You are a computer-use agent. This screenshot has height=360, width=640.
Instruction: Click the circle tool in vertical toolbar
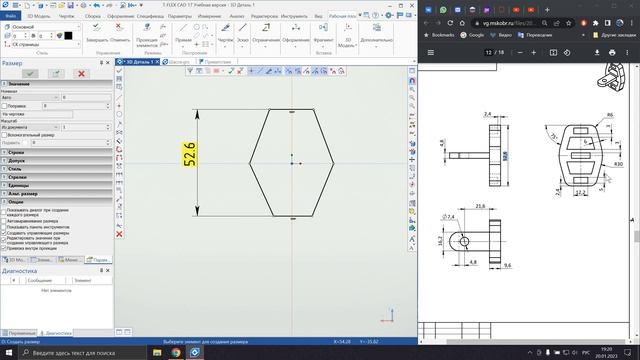click(x=119, y=114)
